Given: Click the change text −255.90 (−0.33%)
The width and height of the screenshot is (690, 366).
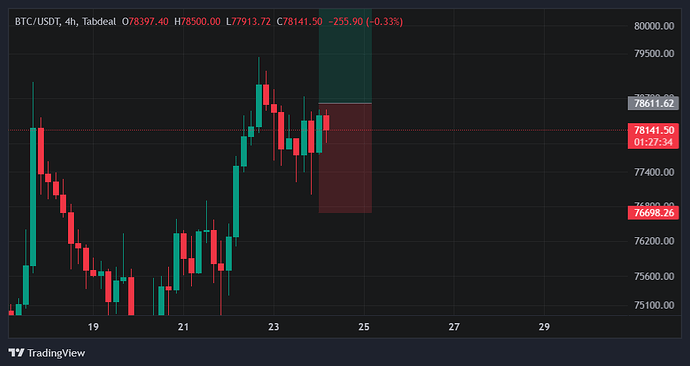Looking at the screenshot, I should click(366, 22).
